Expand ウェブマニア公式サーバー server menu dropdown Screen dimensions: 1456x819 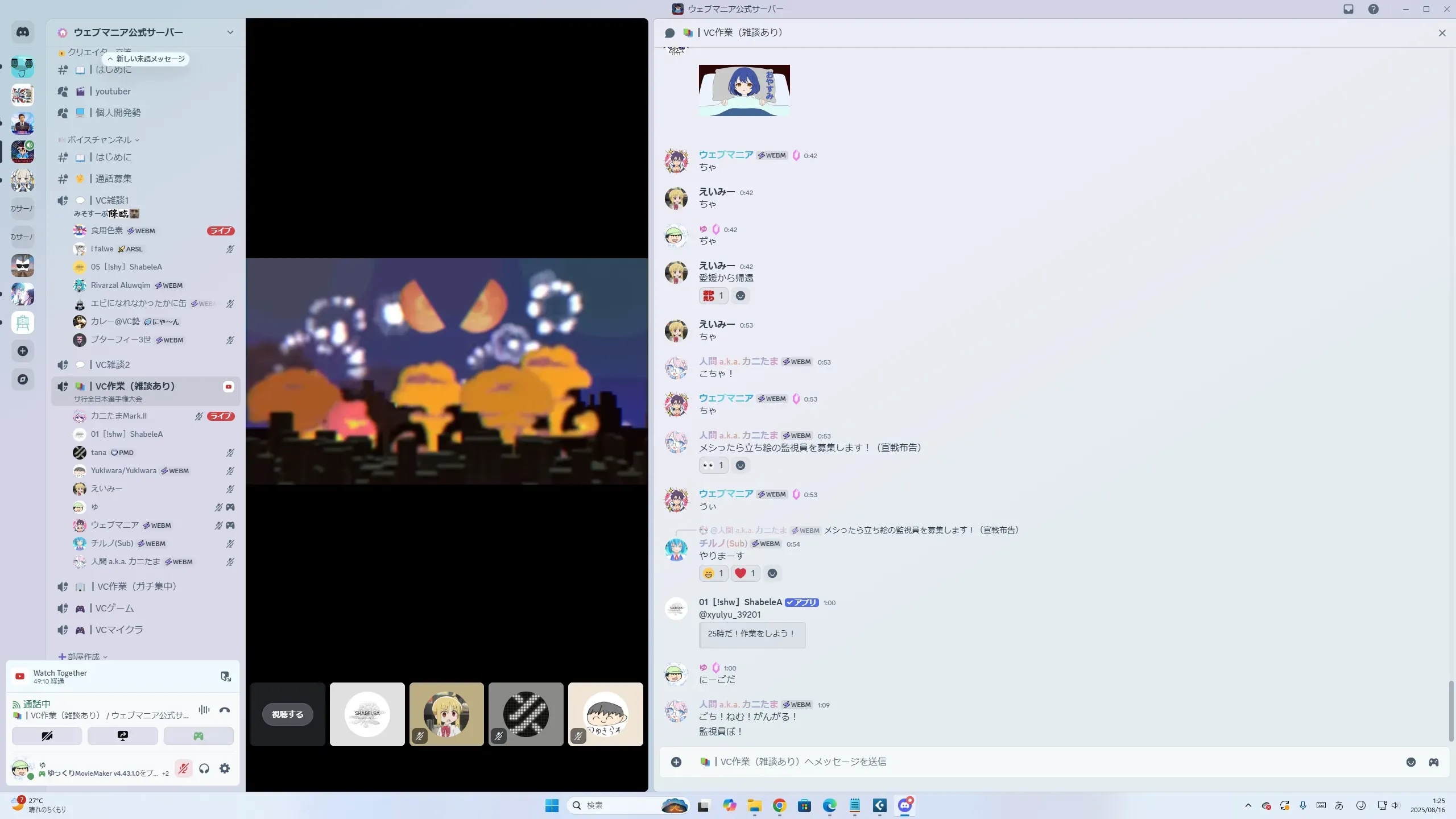[230, 32]
